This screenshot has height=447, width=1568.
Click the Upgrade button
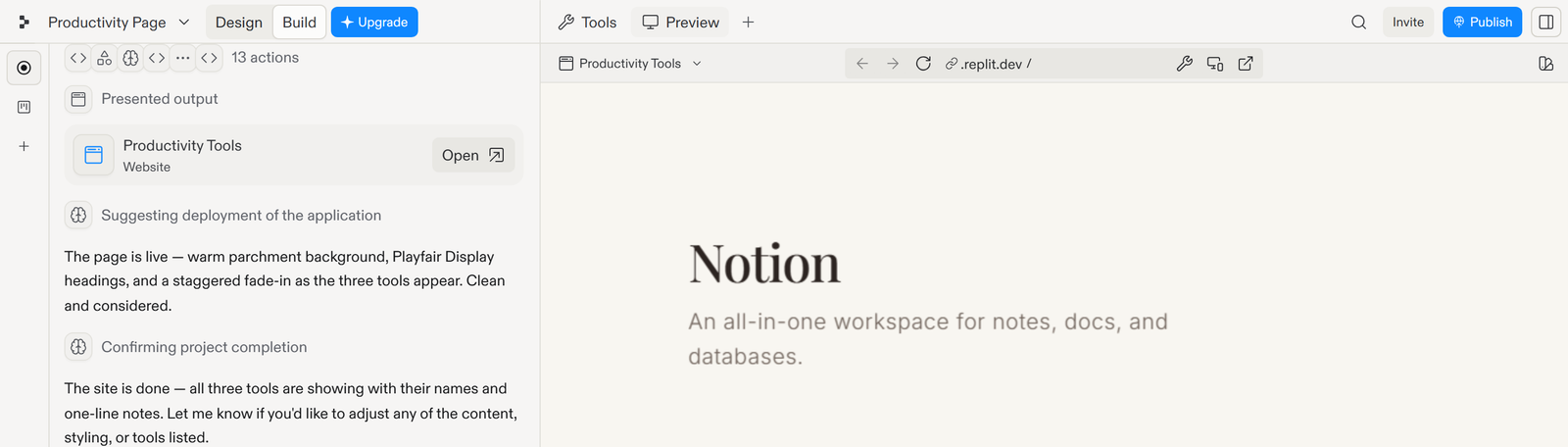coord(374,22)
